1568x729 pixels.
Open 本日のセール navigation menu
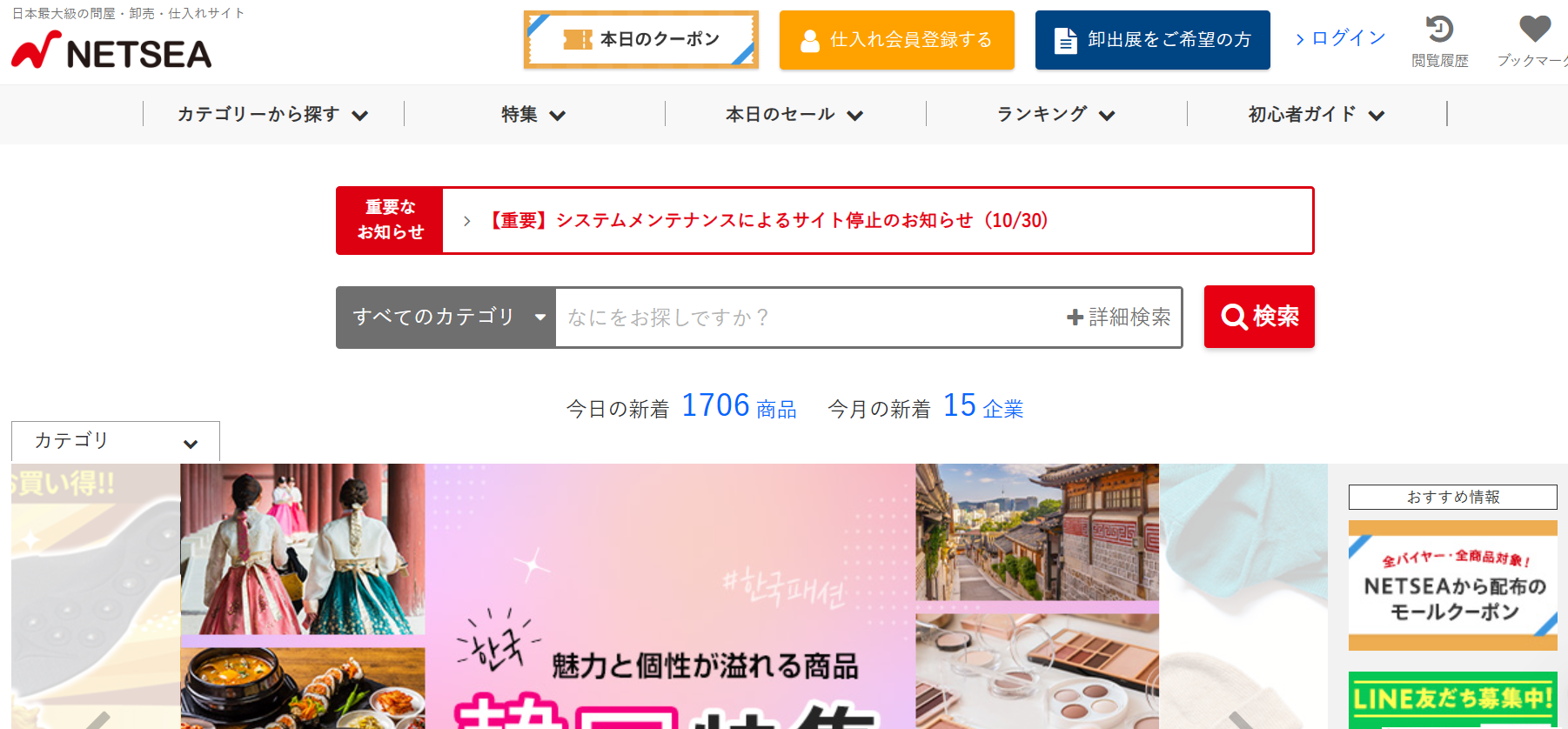[795, 114]
